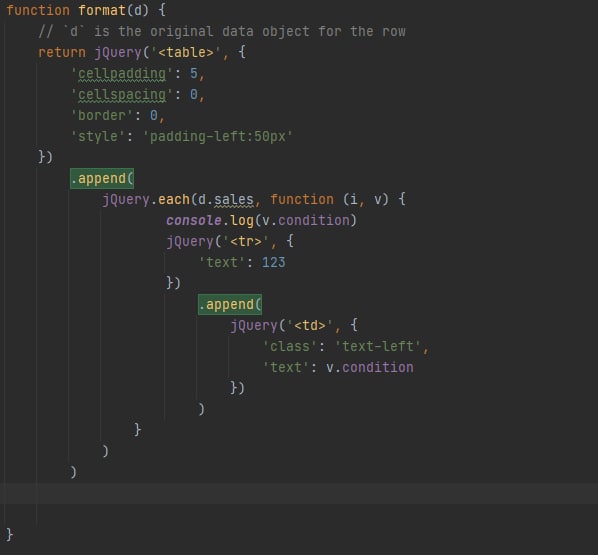Click 'condition' in 'text': v.condition
This screenshot has height=555, width=598.
(378, 367)
